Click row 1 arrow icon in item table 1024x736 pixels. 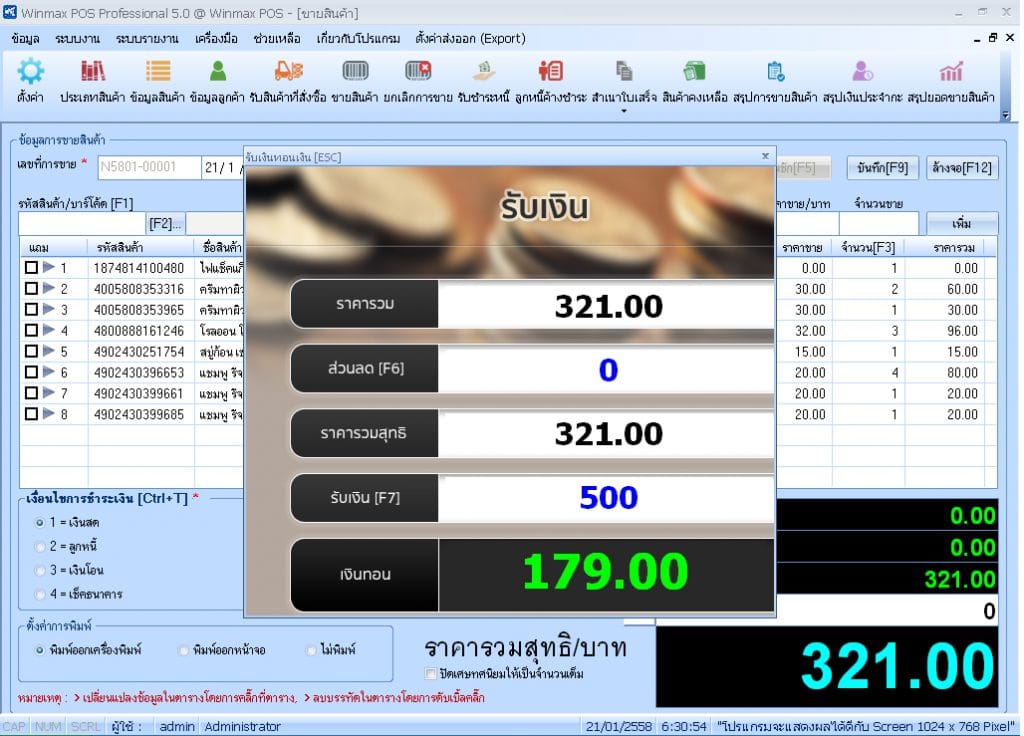[48, 267]
